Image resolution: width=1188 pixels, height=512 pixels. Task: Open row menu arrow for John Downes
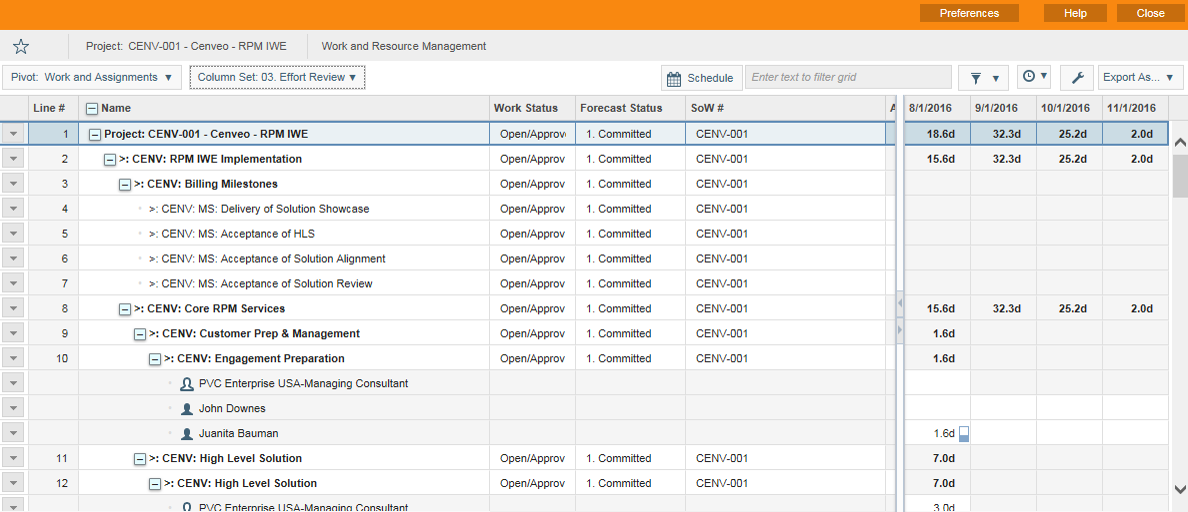tap(14, 409)
